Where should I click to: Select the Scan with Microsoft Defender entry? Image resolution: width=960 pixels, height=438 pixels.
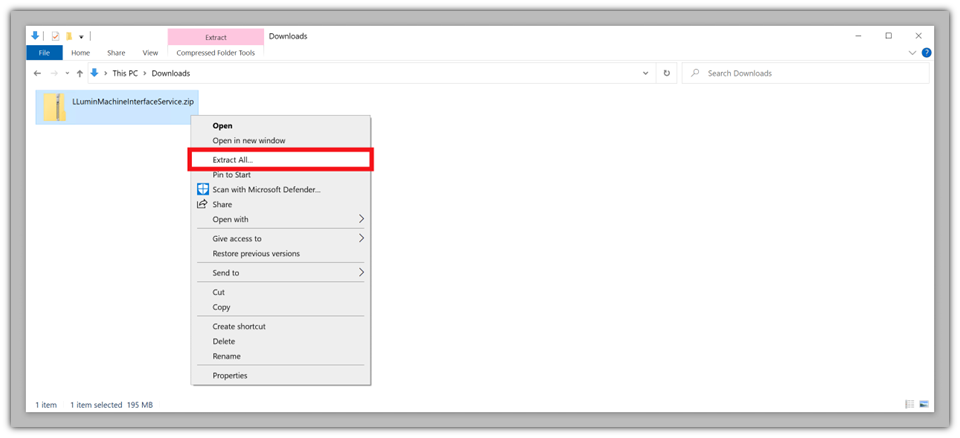tap(266, 189)
